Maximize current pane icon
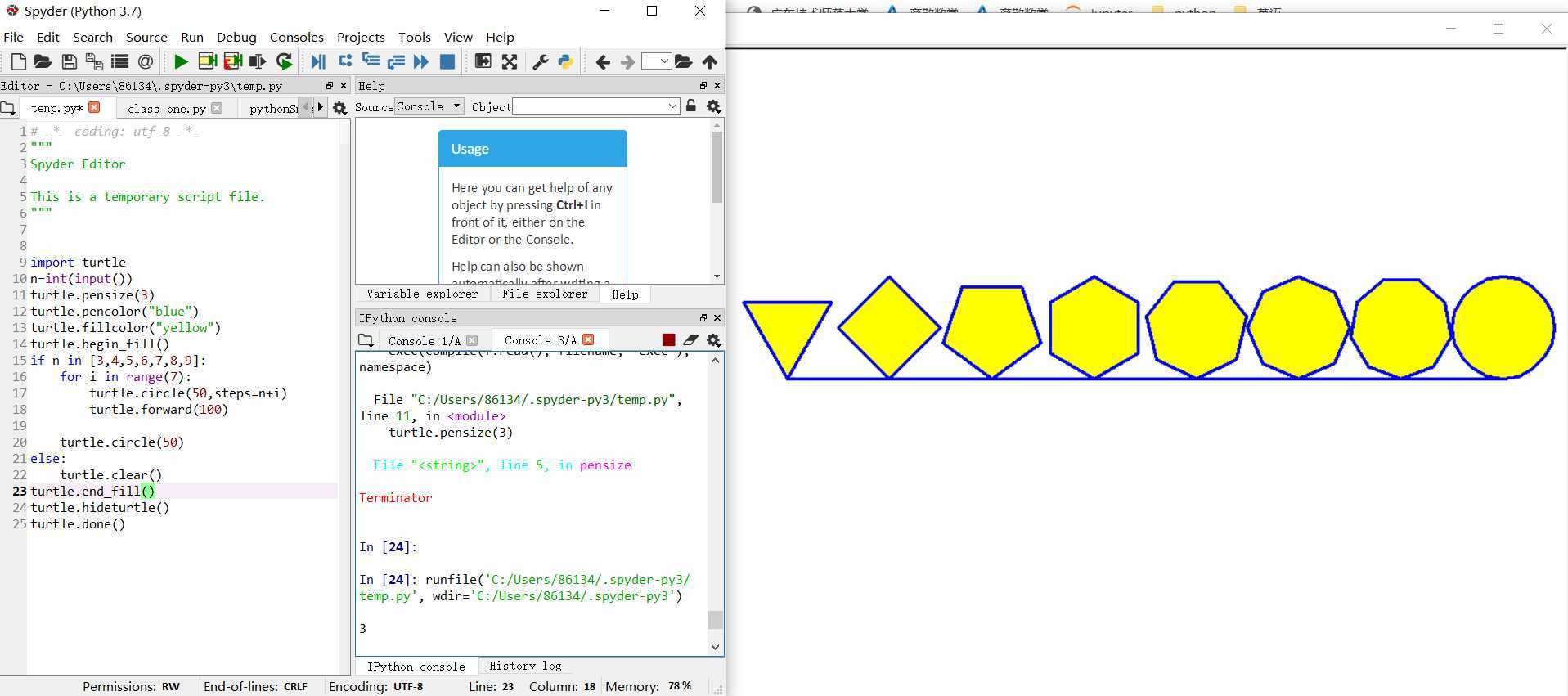 pyautogui.click(x=483, y=61)
